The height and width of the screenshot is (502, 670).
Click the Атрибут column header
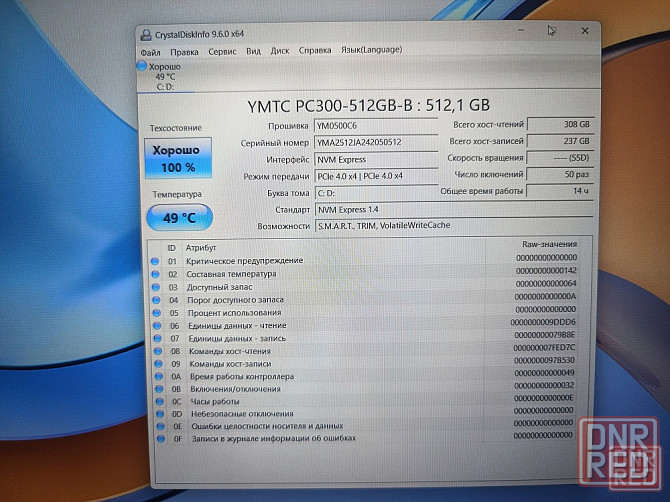pyautogui.click(x=201, y=248)
